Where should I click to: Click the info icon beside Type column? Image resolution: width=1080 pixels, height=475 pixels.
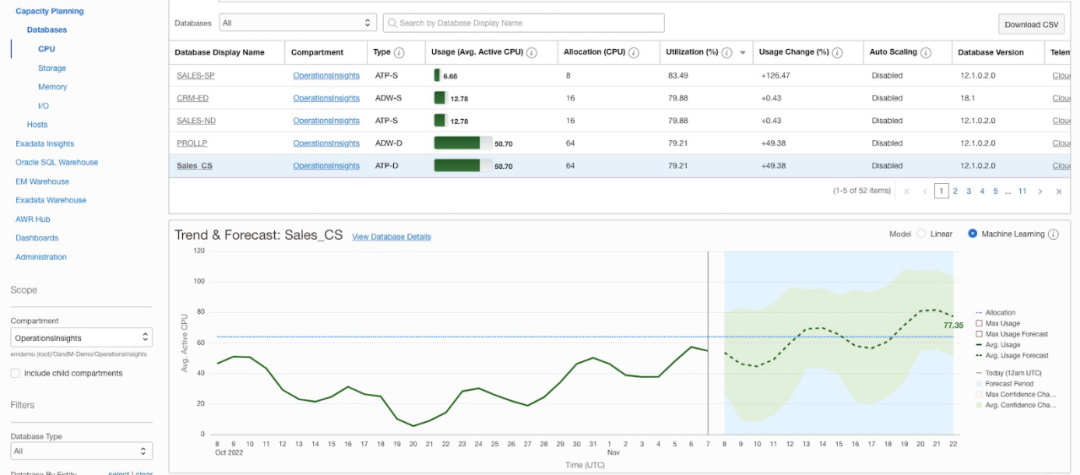[399, 52]
